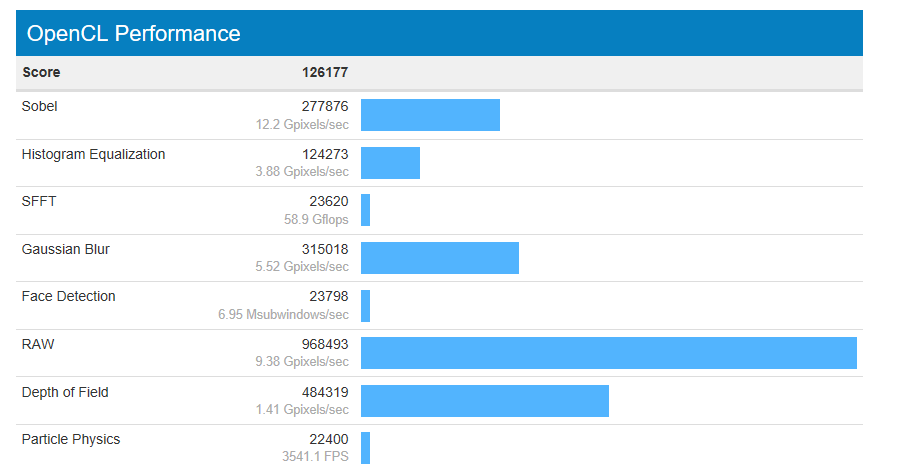Click the OpenCL Performance heading
The width and height of the screenshot is (913, 476).
click(133, 33)
